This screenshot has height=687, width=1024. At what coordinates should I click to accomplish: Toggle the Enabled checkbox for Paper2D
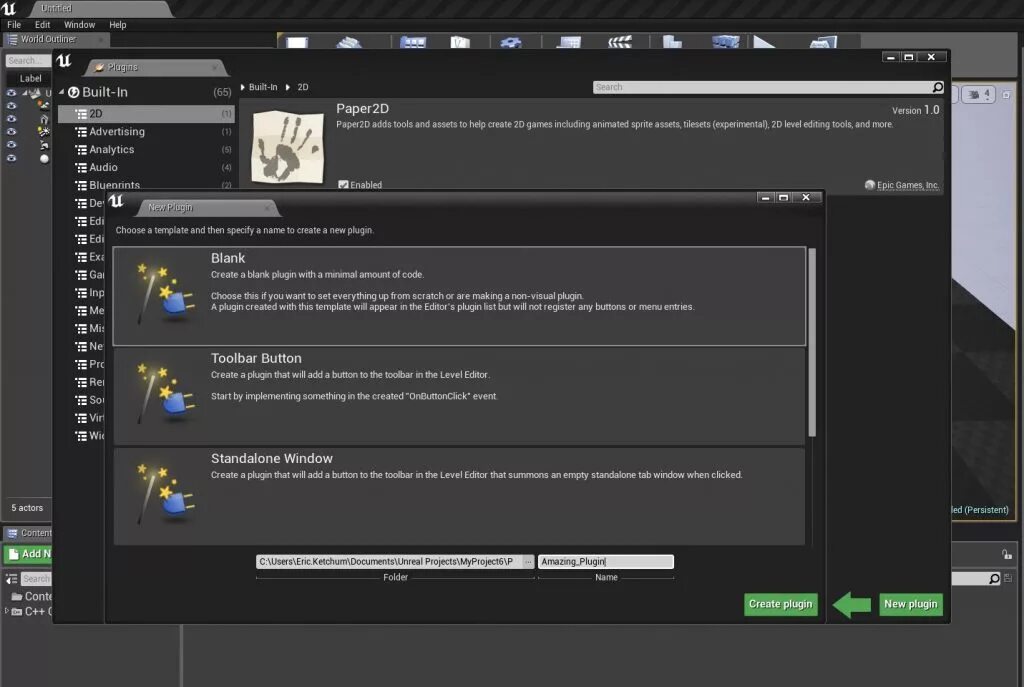coord(343,185)
